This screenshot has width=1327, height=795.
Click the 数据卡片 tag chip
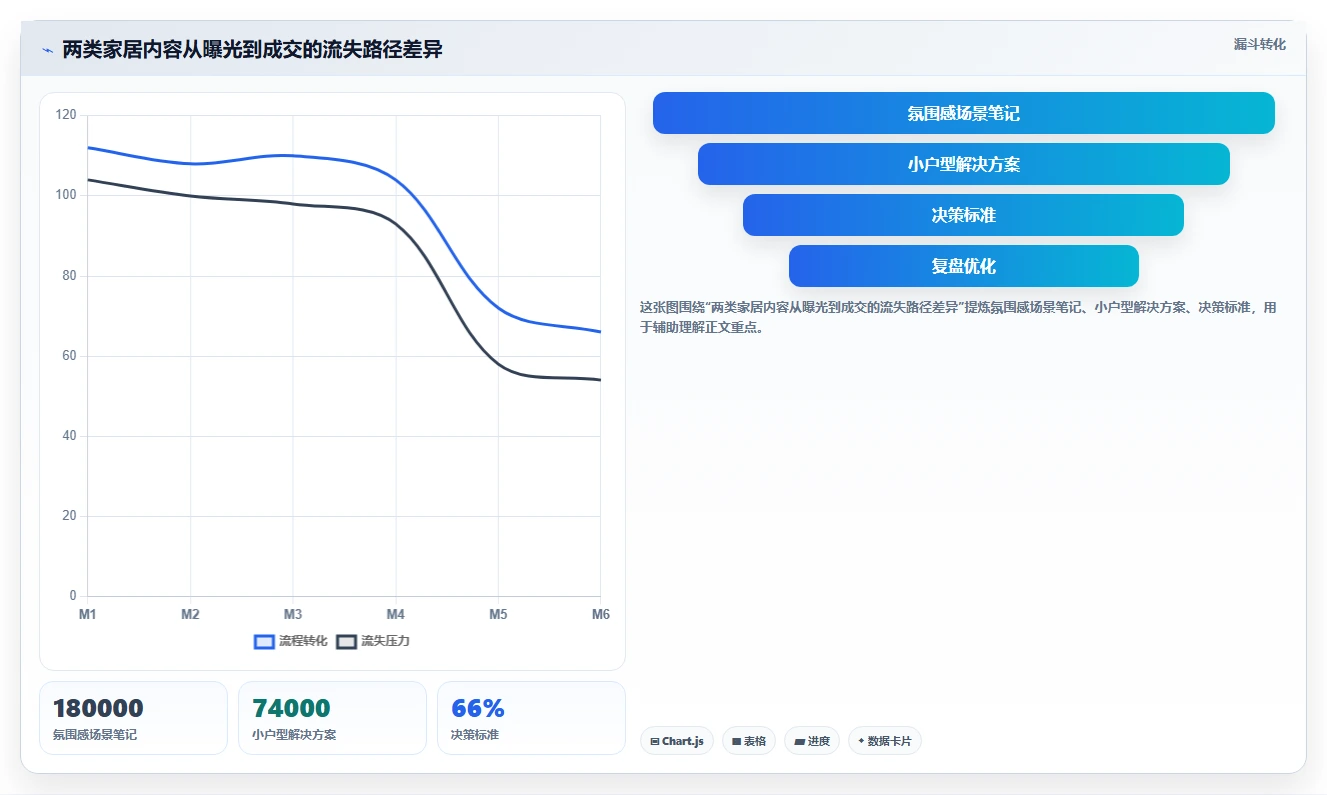point(884,741)
